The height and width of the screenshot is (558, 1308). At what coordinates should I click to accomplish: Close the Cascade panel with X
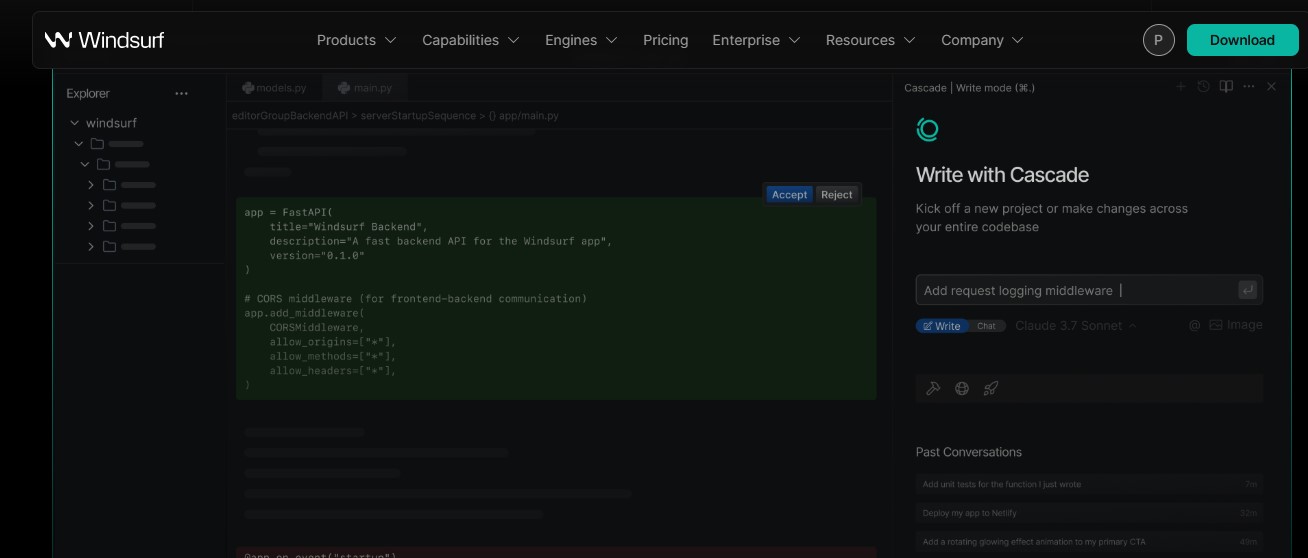tap(1271, 87)
